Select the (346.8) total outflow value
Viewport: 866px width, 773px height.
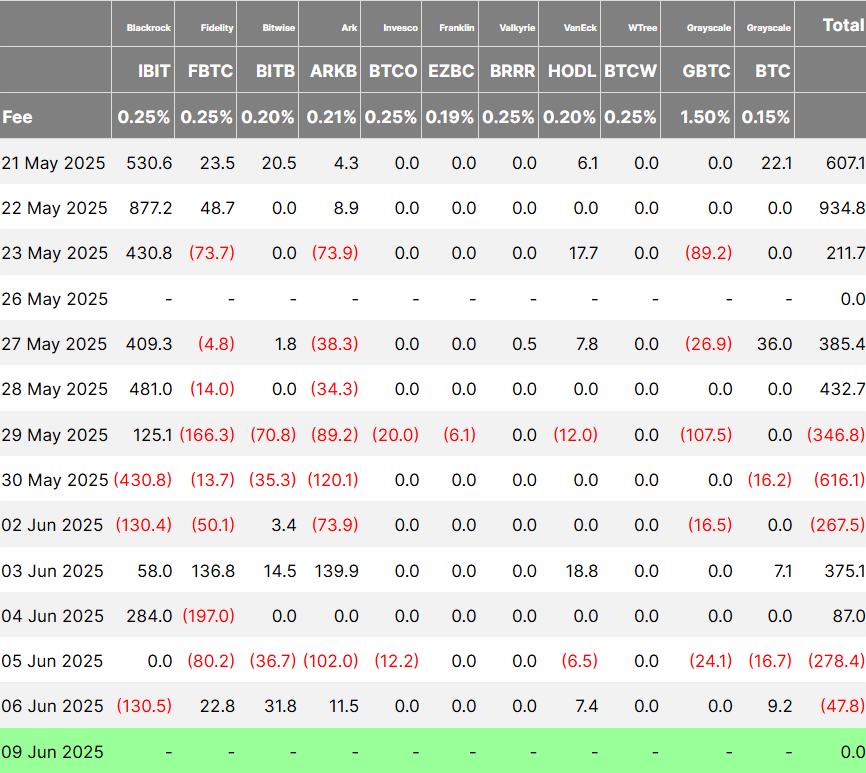click(x=836, y=435)
